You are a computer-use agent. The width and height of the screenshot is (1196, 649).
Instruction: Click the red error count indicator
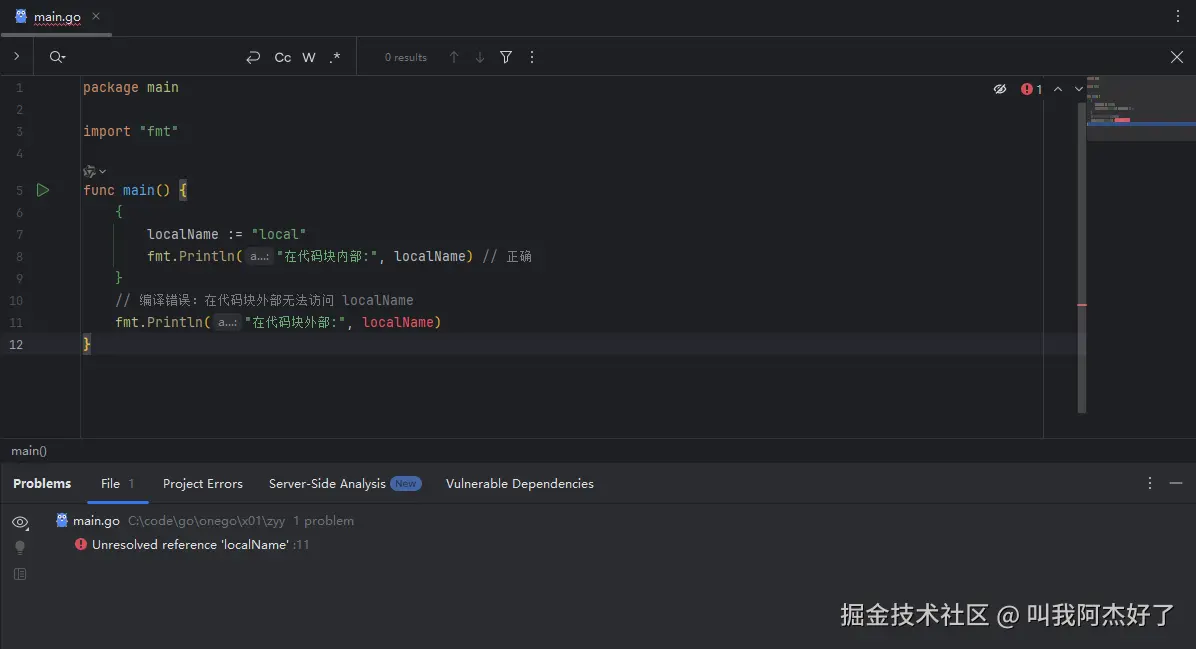coord(1031,89)
